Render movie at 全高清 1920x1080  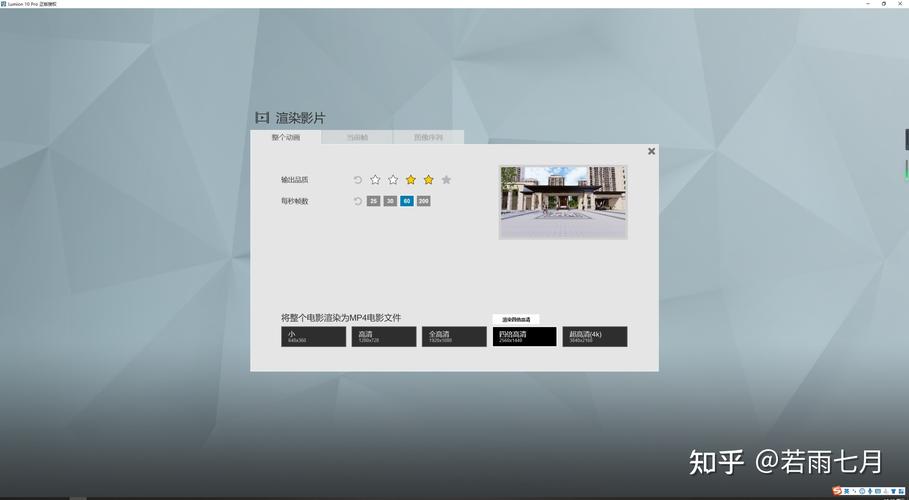(454, 336)
